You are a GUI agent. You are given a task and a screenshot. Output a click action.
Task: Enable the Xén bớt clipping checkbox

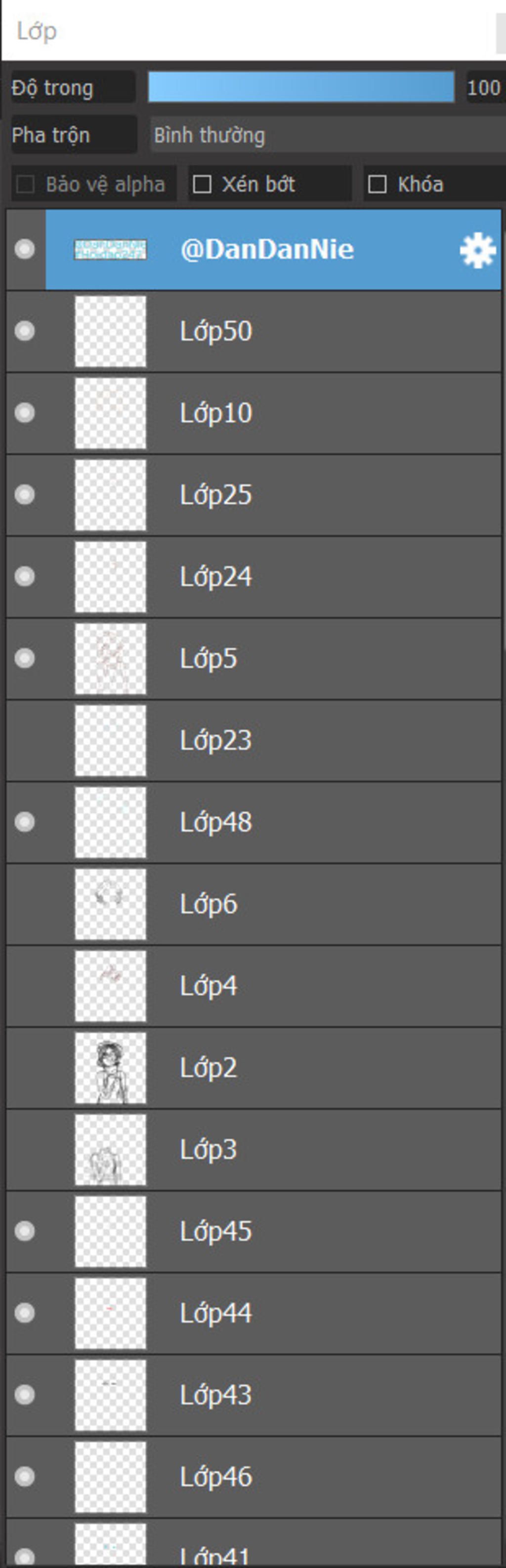tap(202, 184)
